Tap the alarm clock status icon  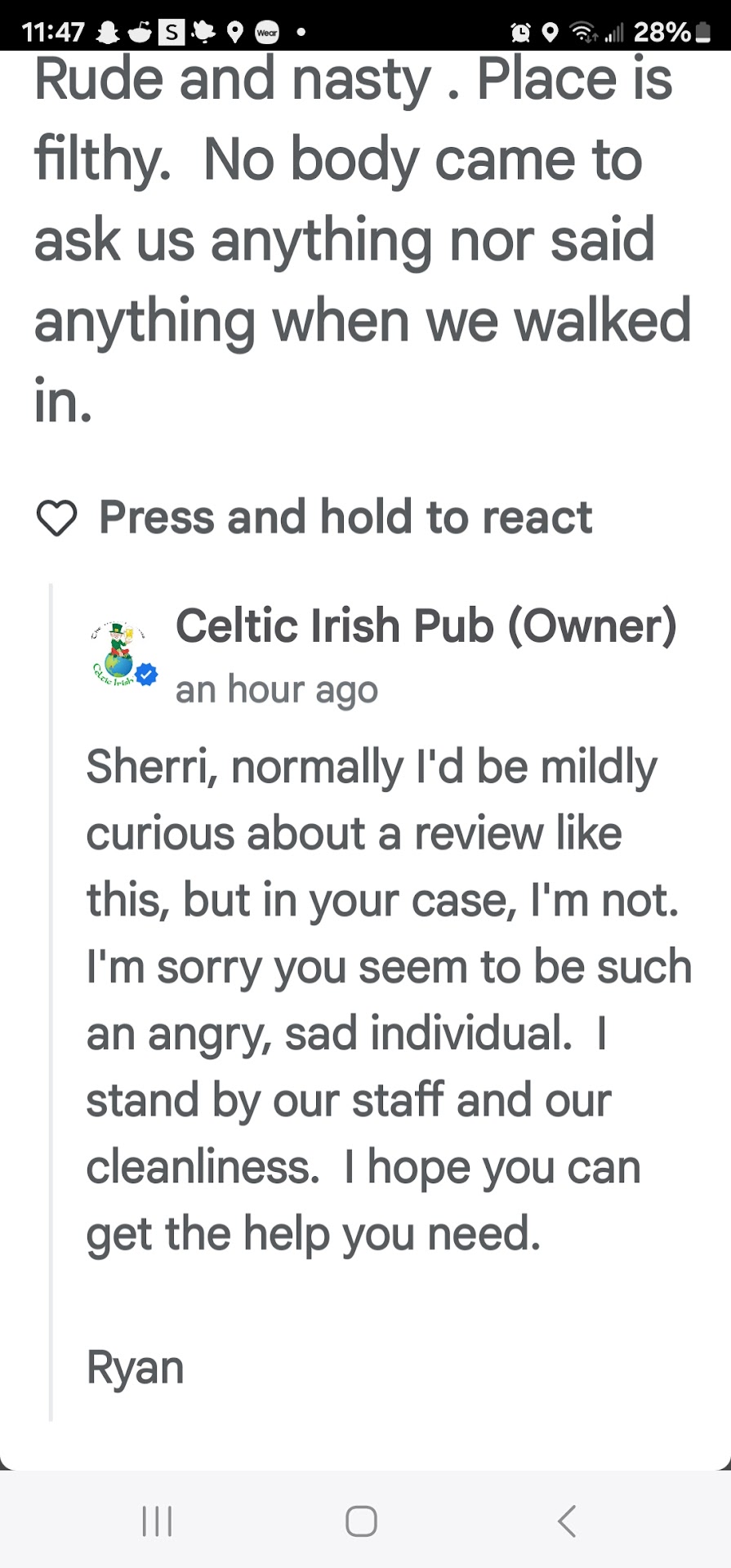(520, 33)
